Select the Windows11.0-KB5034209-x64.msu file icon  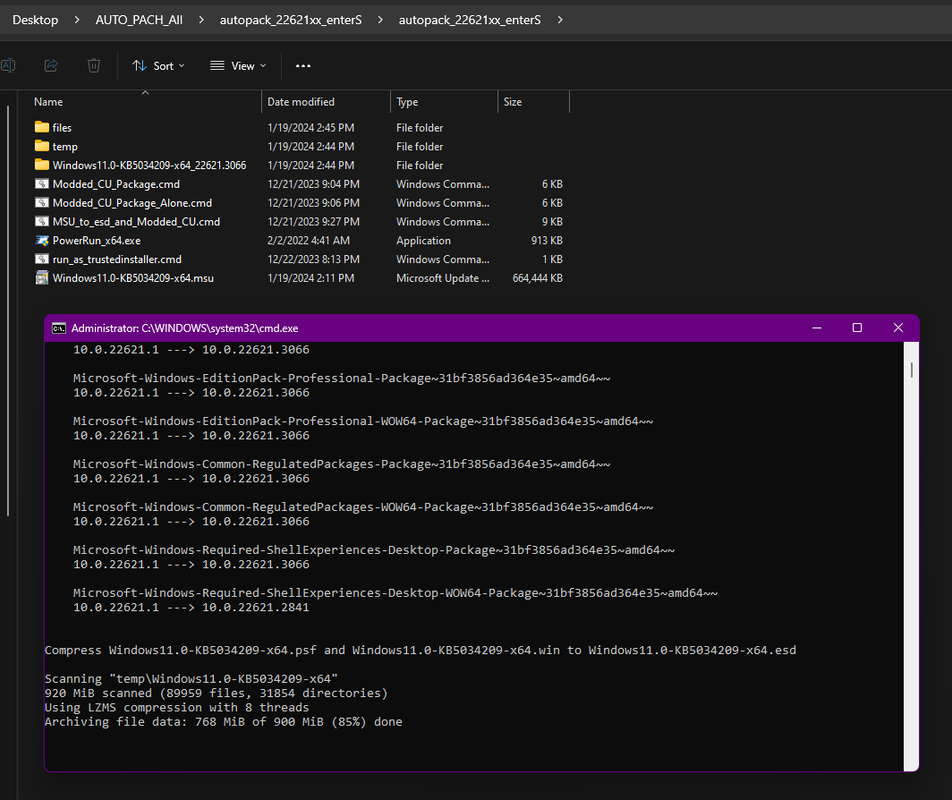(x=42, y=278)
